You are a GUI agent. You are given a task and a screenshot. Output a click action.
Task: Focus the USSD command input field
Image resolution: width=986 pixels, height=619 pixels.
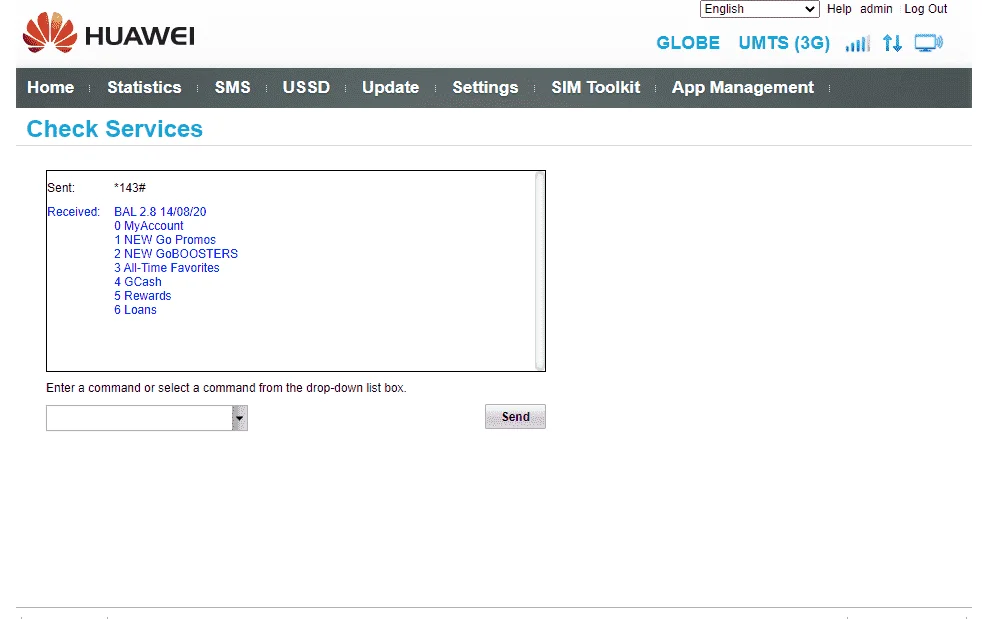(139, 418)
